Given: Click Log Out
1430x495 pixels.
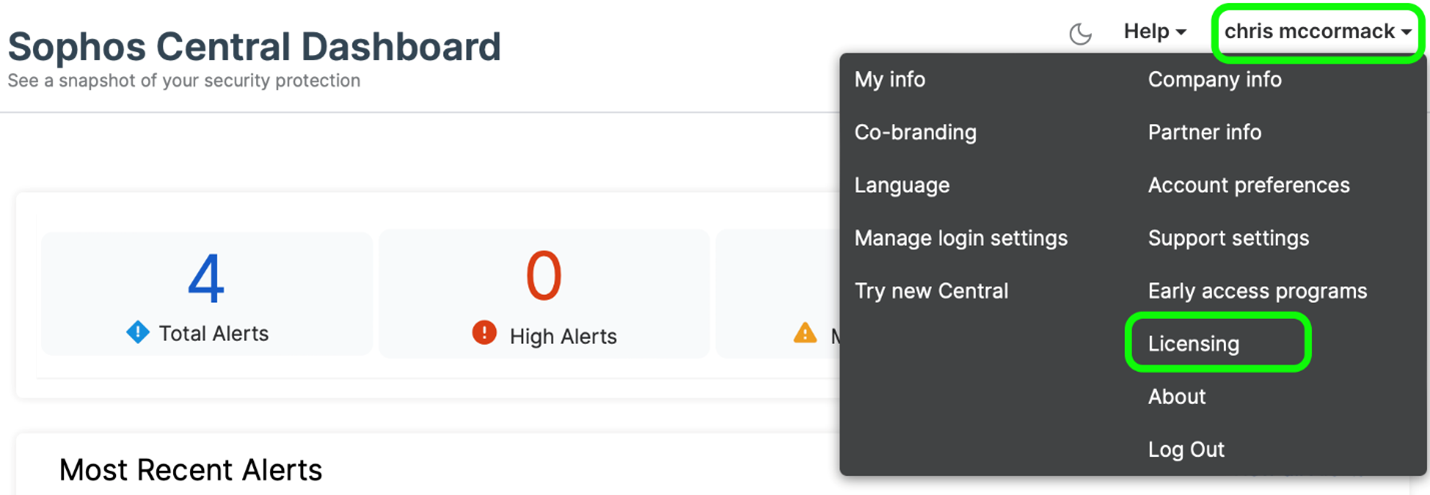Looking at the screenshot, I should point(1186,450).
